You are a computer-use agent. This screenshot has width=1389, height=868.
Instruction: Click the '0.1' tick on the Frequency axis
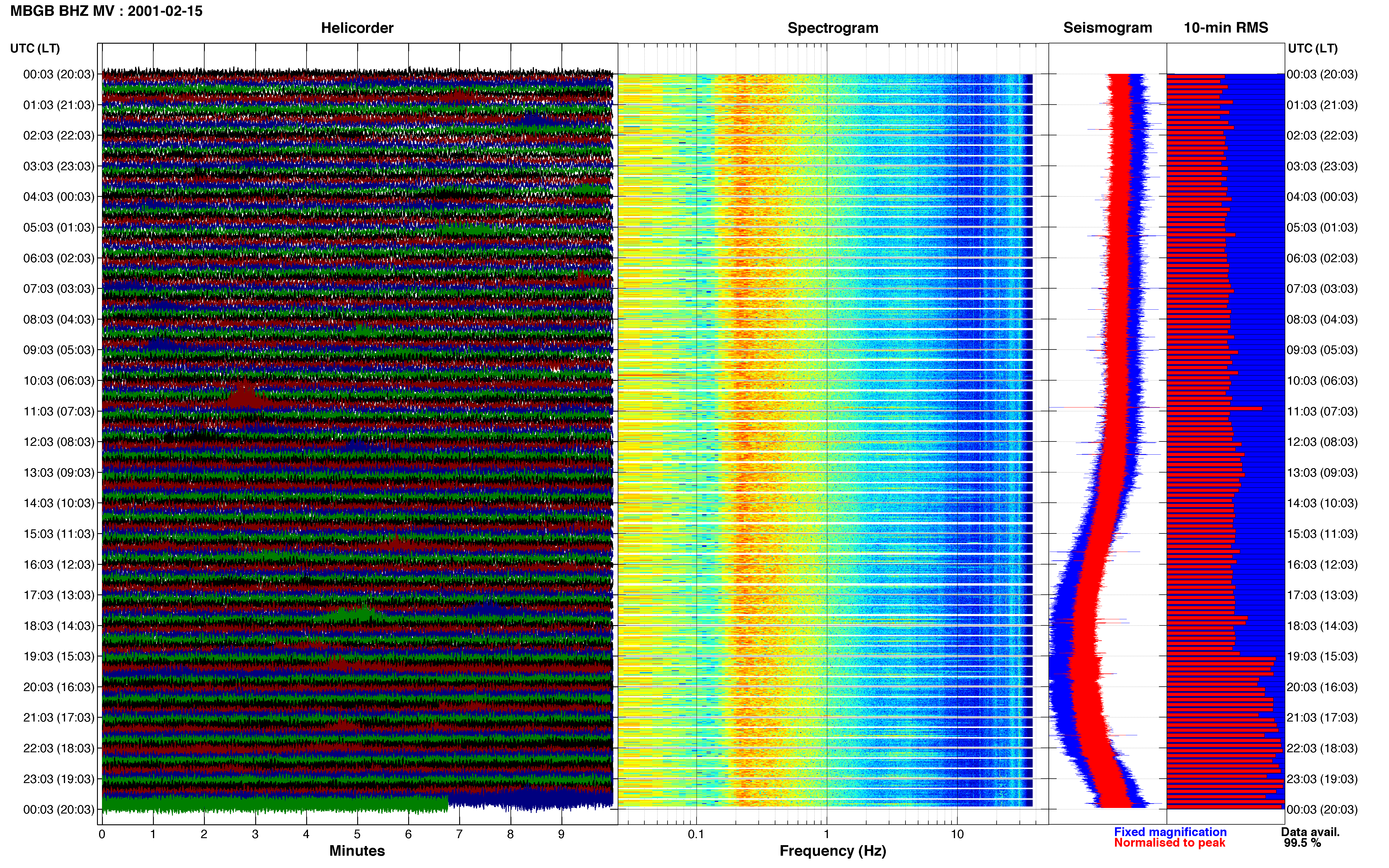pos(696,834)
